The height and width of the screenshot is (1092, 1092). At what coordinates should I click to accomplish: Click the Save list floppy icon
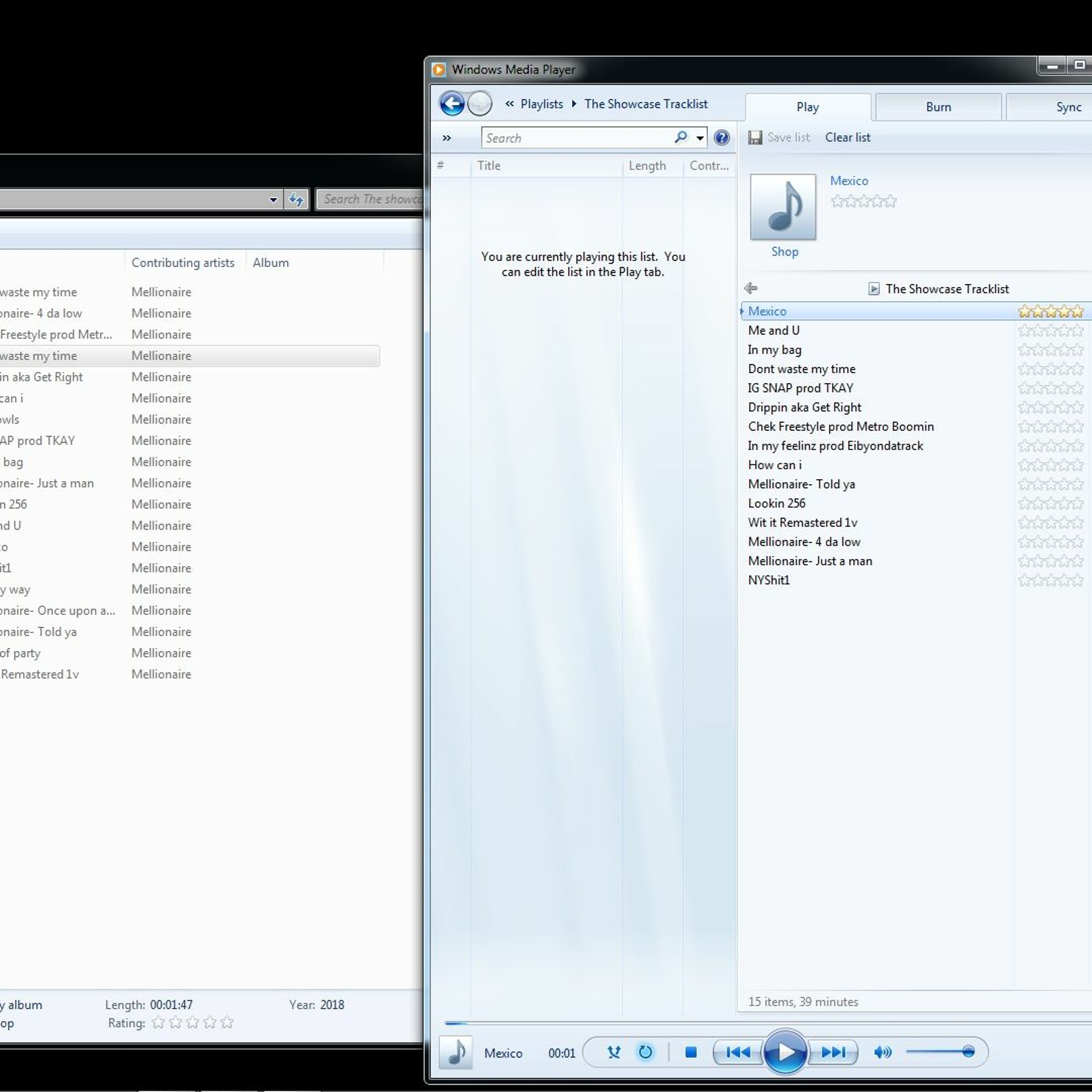[755, 137]
